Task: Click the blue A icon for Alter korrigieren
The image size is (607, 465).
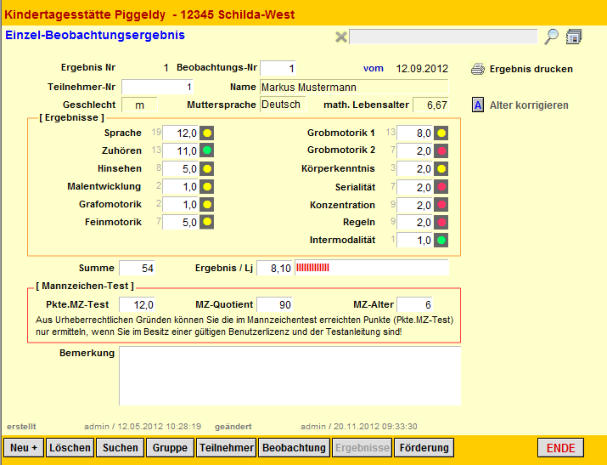Action: (x=478, y=105)
